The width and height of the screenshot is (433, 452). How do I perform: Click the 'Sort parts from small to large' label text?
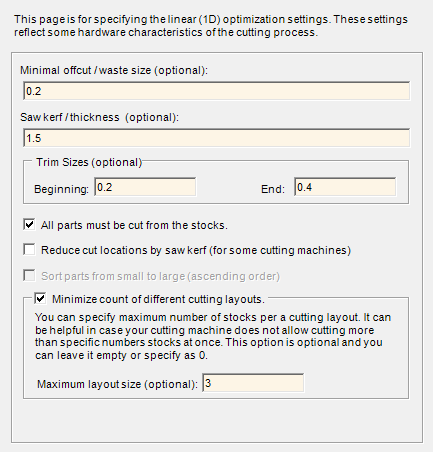[x=160, y=276]
